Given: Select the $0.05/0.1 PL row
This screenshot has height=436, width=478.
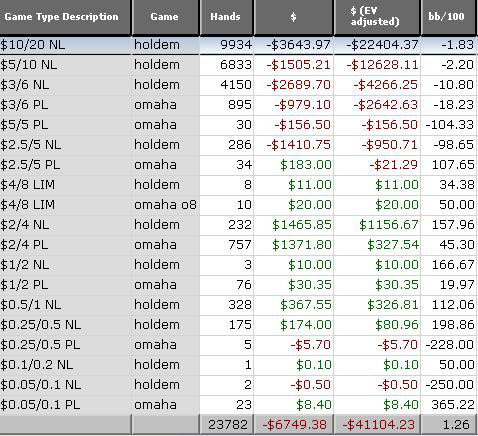Looking at the screenshot, I should (x=238, y=405).
